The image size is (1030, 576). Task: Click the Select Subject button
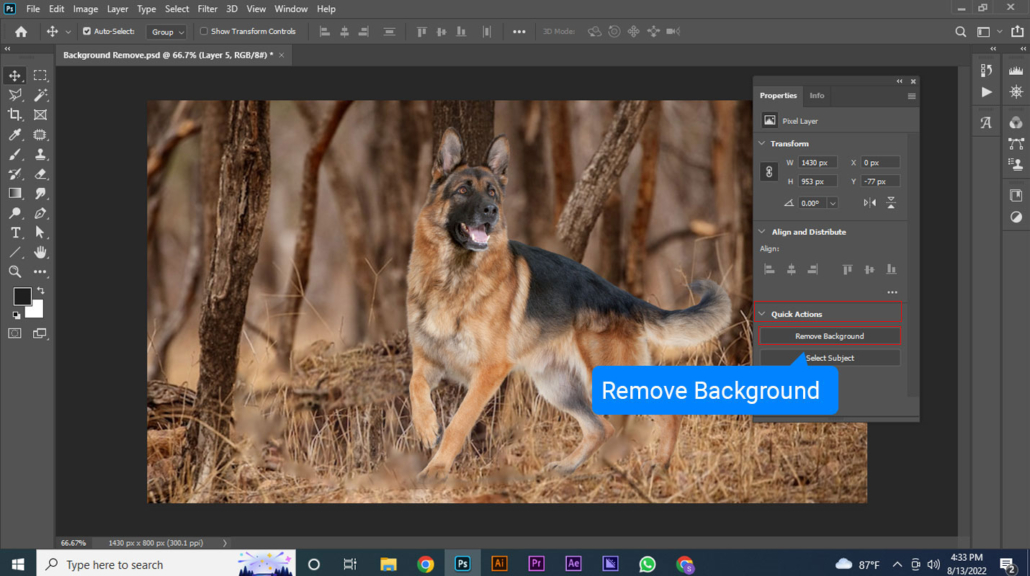(829, 358)
